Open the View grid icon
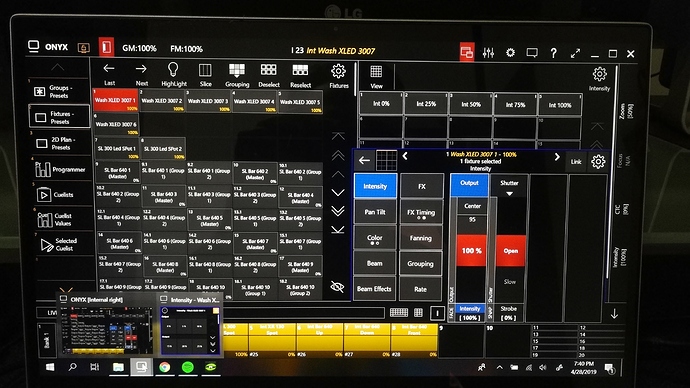This screenshot has width=690, height=388. (376, 72)
